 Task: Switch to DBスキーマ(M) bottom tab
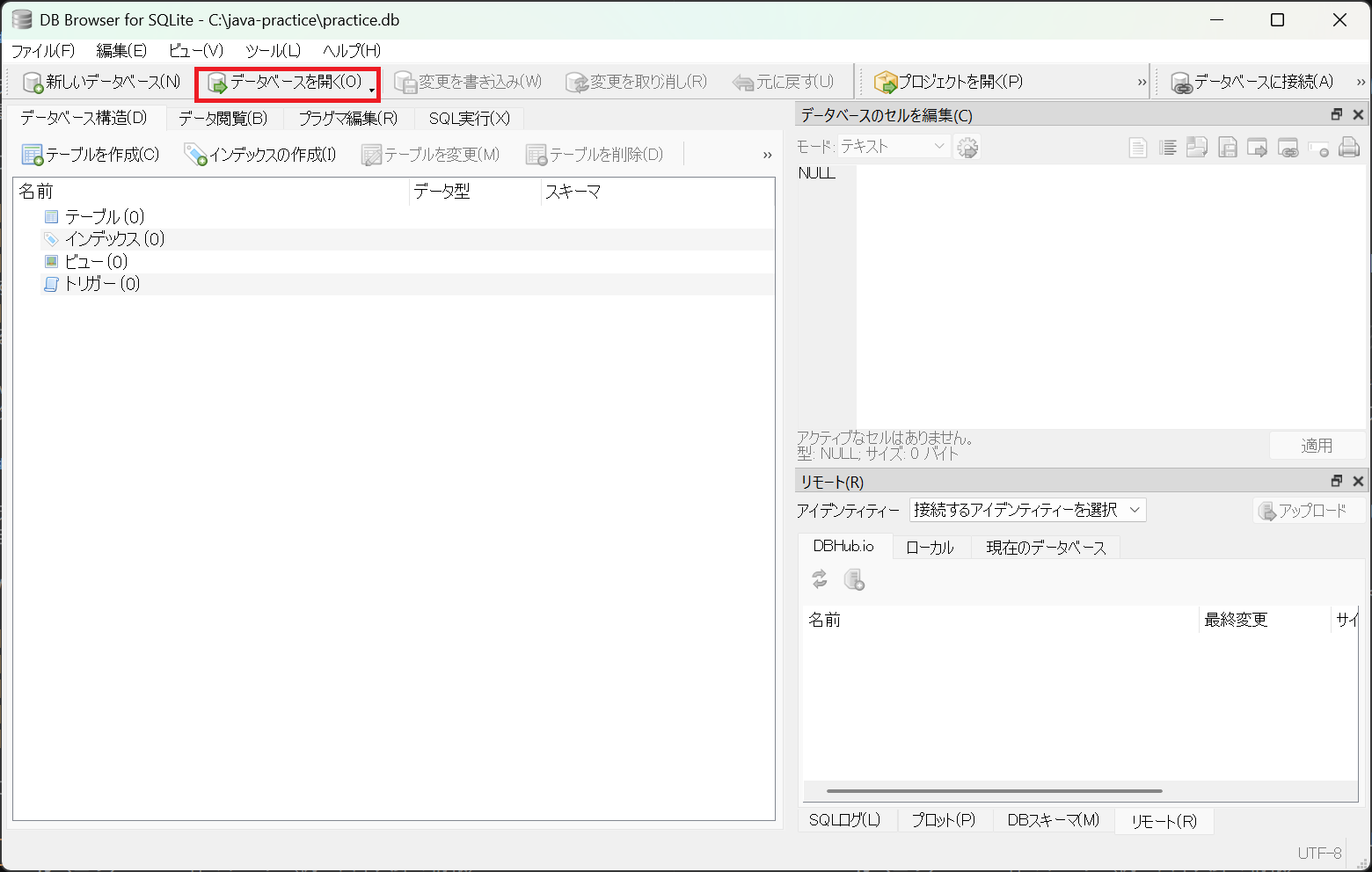pos(1054,820)
